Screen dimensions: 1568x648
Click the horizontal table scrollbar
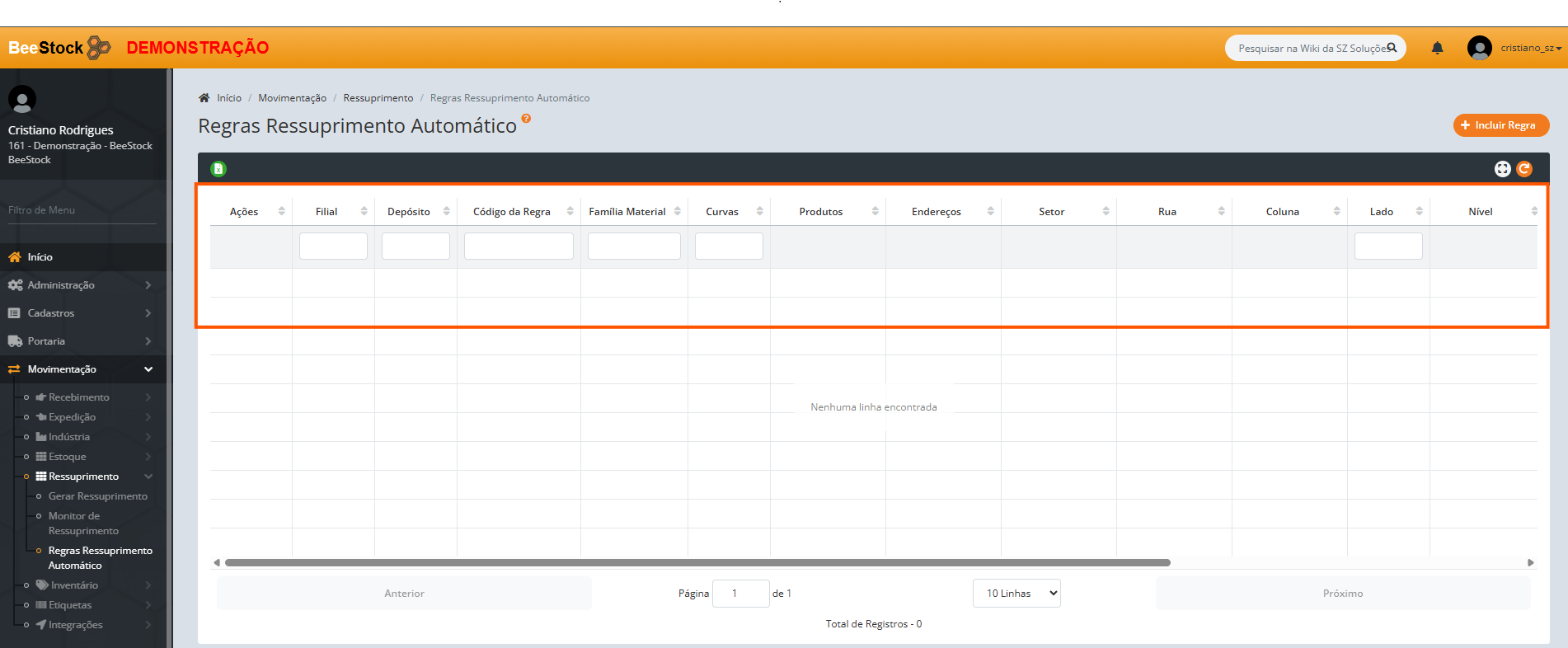pos(697,563)
